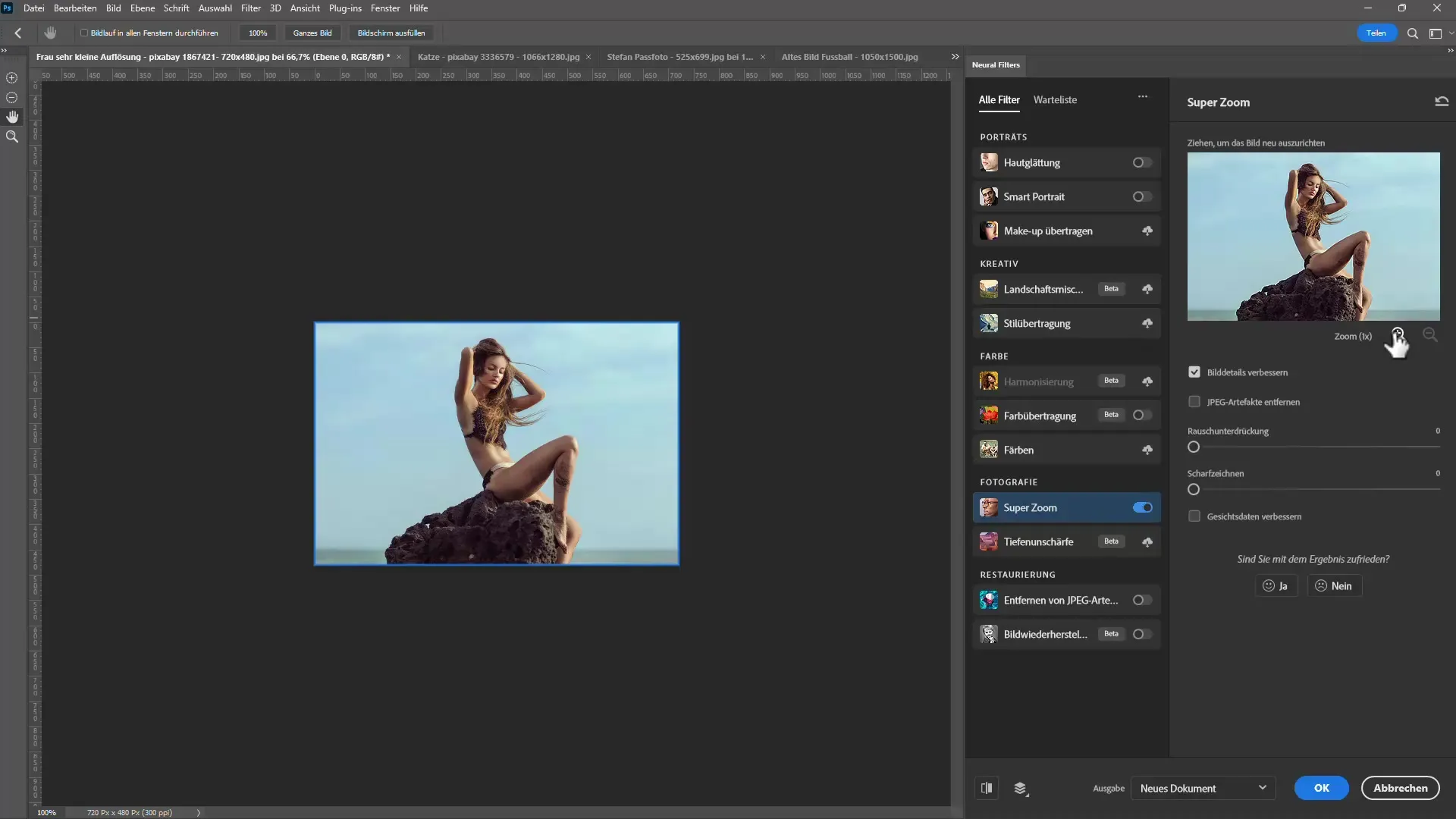
Task: Click the Ganzes Bild button
Action: click(x=312, y=33)
